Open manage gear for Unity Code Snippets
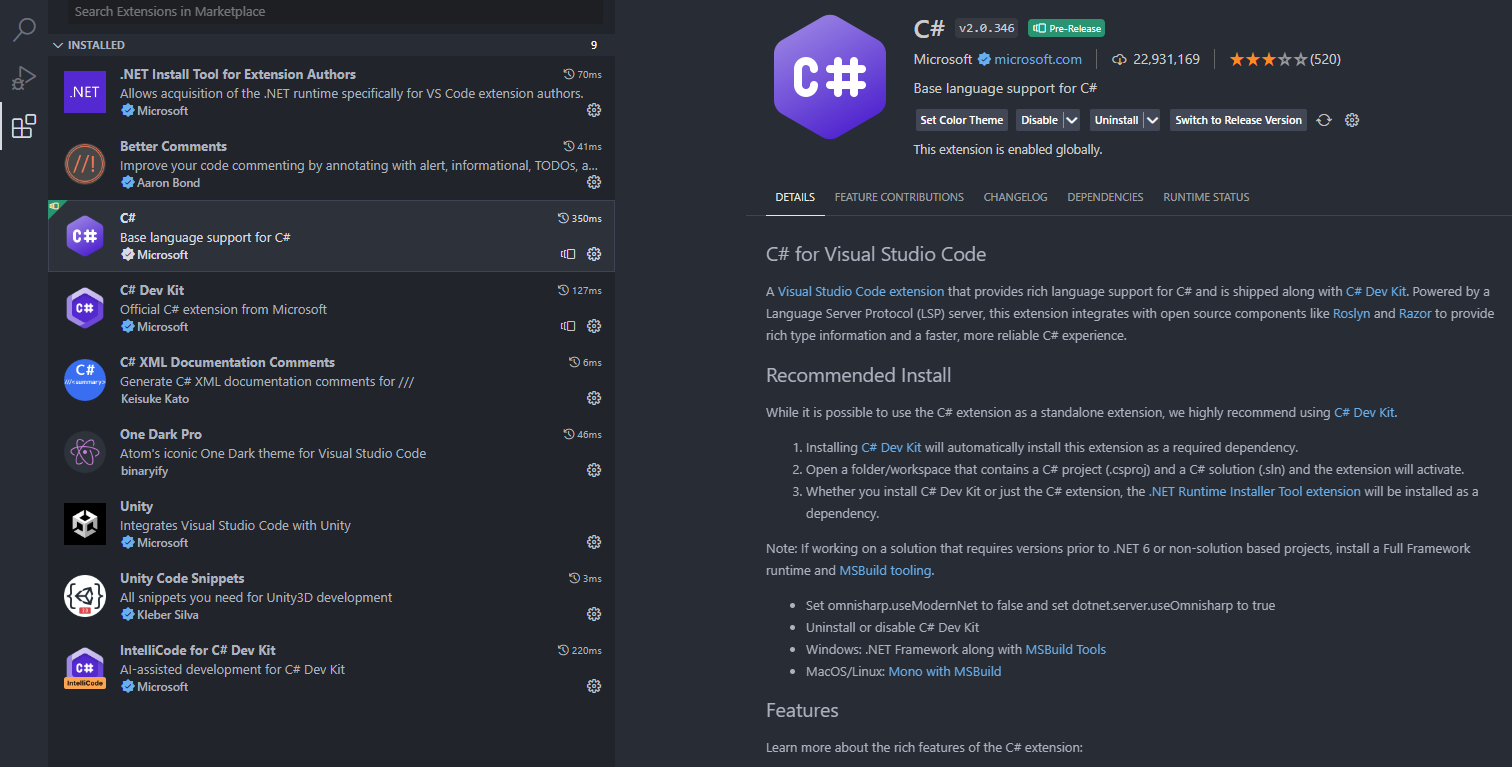The width and height of the screenshot is (1512, 767). (594, 614)
